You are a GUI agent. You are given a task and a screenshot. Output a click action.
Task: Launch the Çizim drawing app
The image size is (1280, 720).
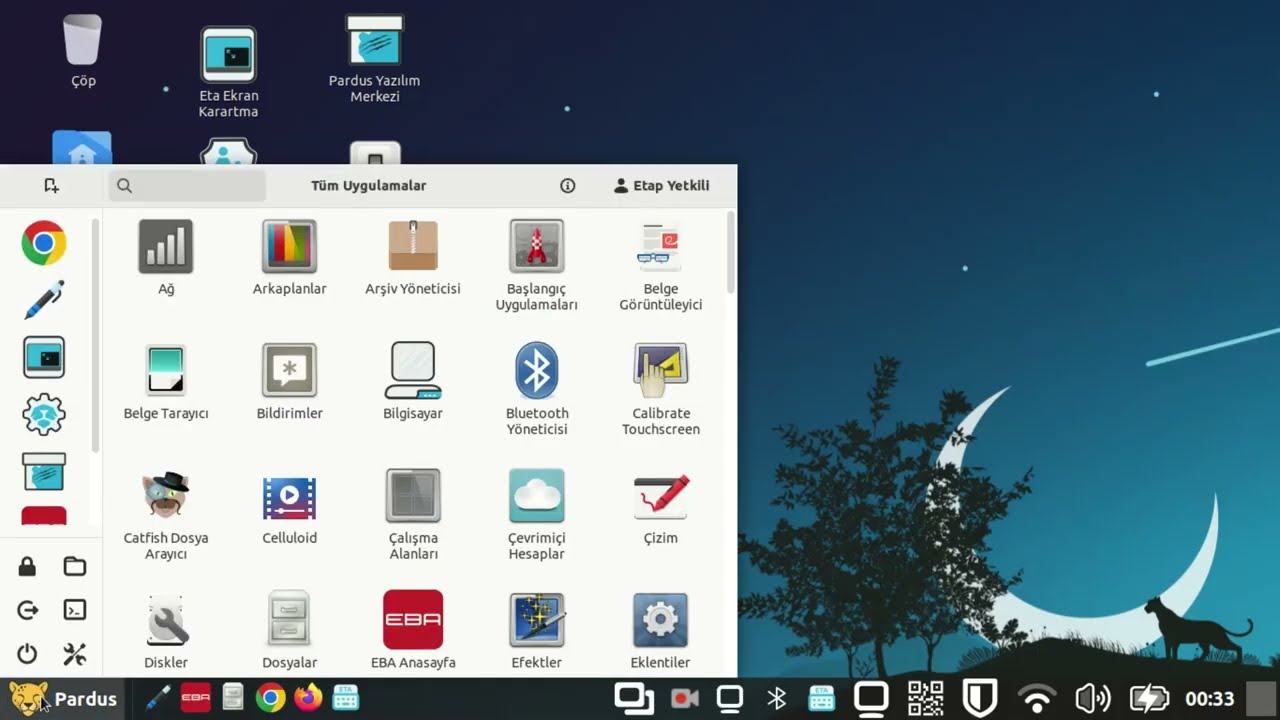point(661,508)
